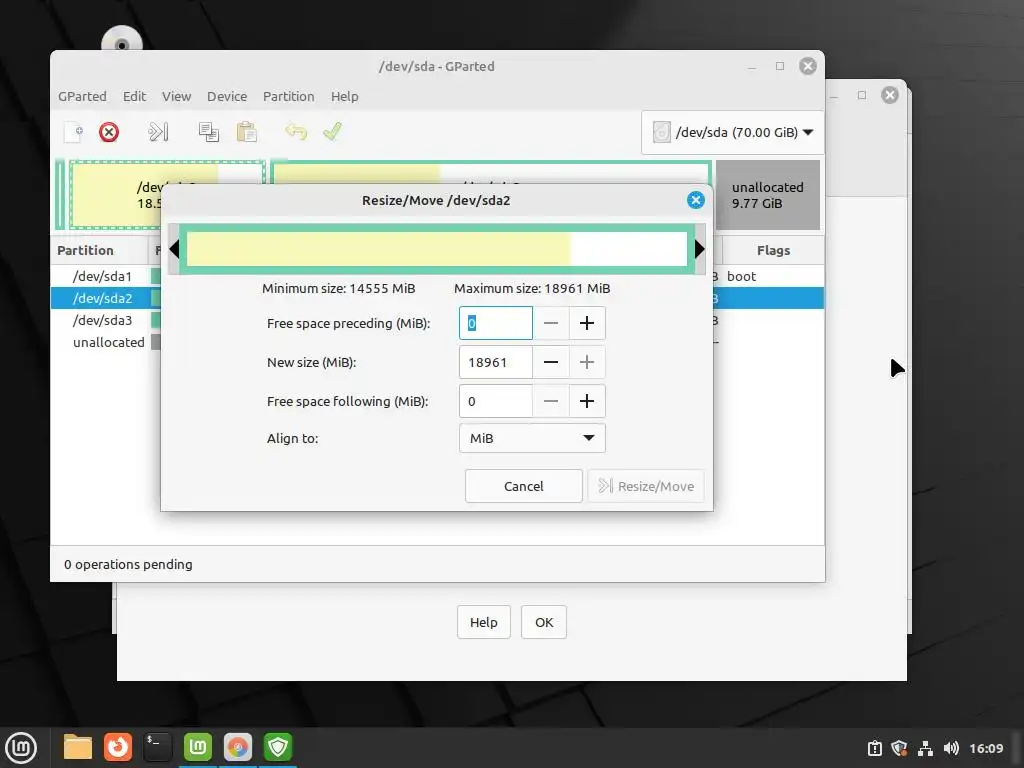
Task: Click the 16:09 clock
Action: 986,748
